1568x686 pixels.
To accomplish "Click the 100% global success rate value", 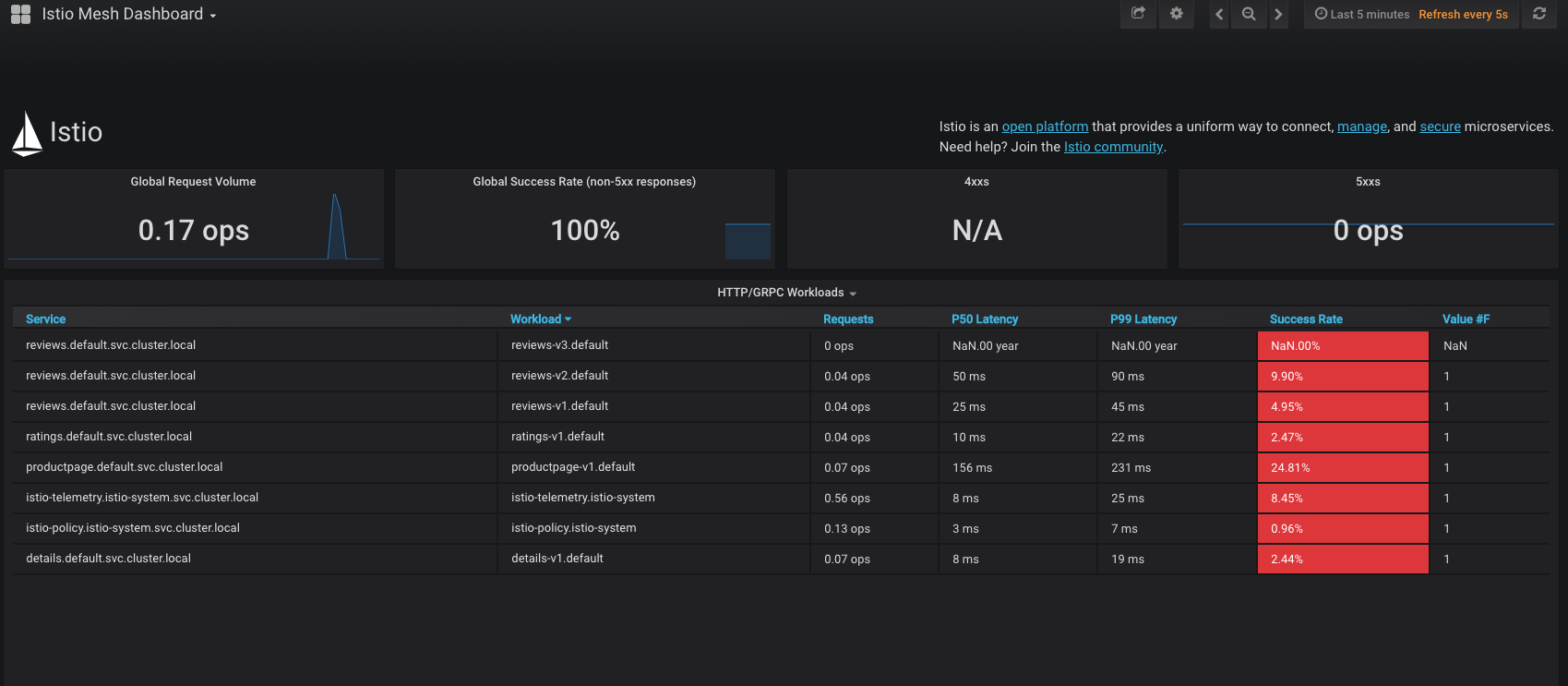I will pyautogui.click(x=585, y=230).
